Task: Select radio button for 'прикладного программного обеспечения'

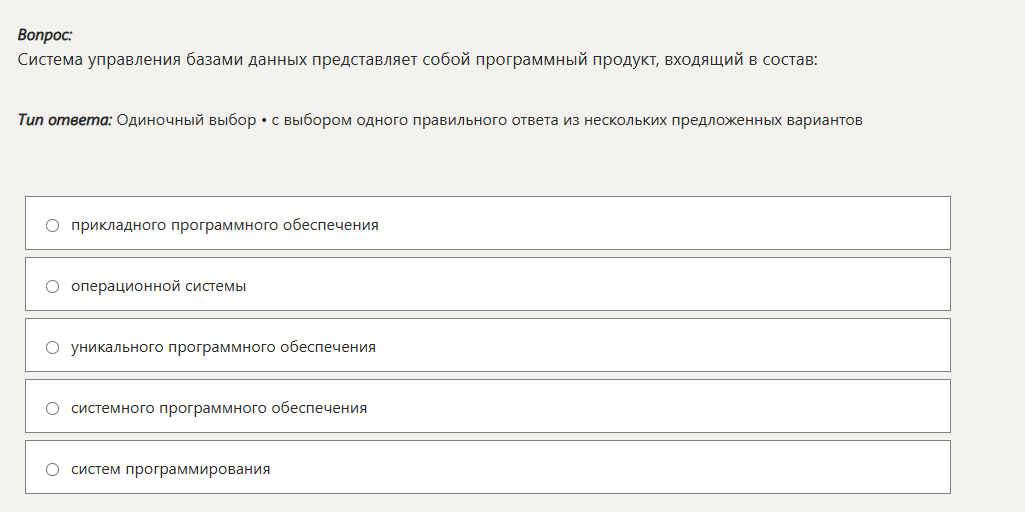Action: [x=53, y=225]
